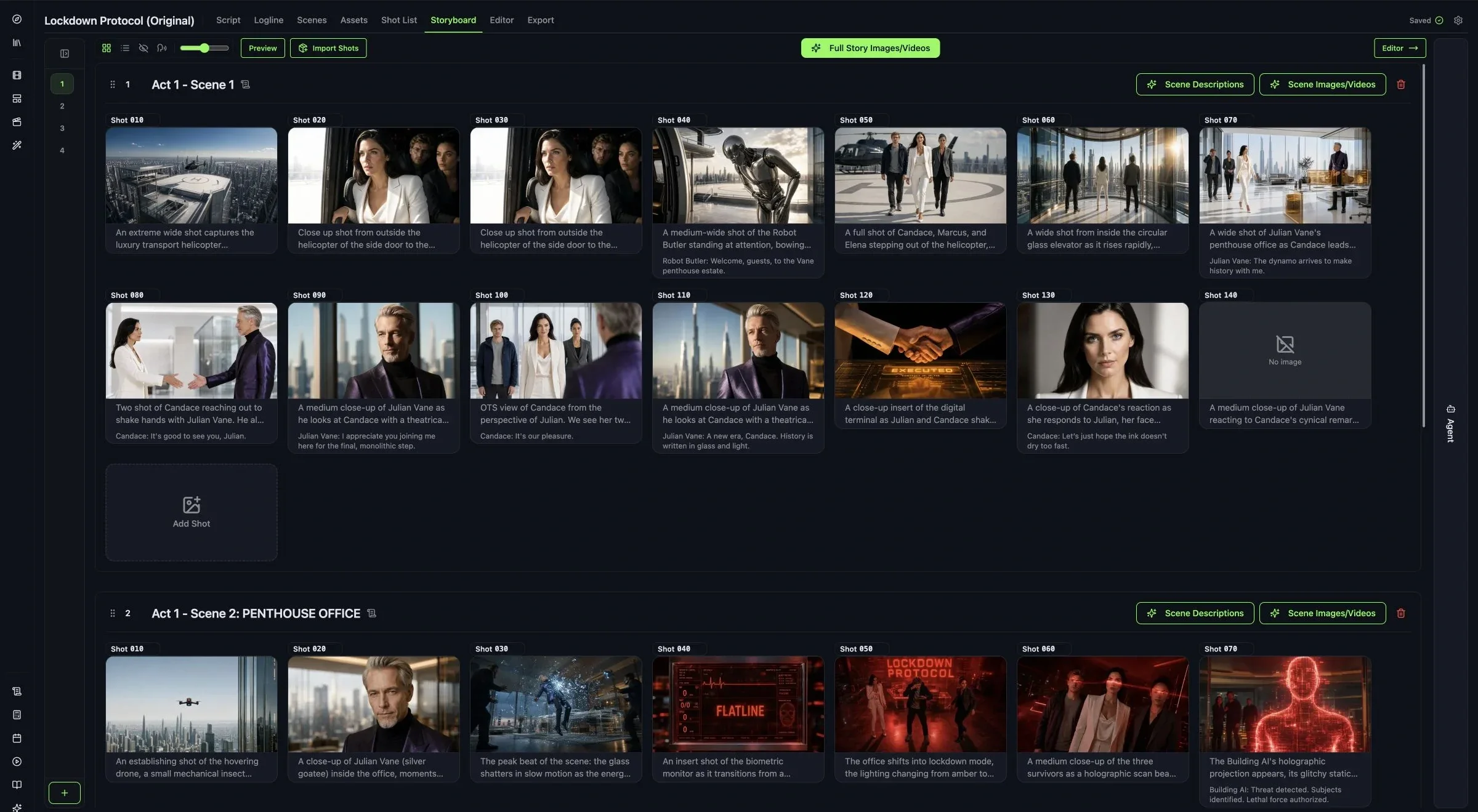Click script scroll icon beside PENTHOUSE OFFICE title
The height and width of the screenshot is (812, 1478).
click(372, 613)
